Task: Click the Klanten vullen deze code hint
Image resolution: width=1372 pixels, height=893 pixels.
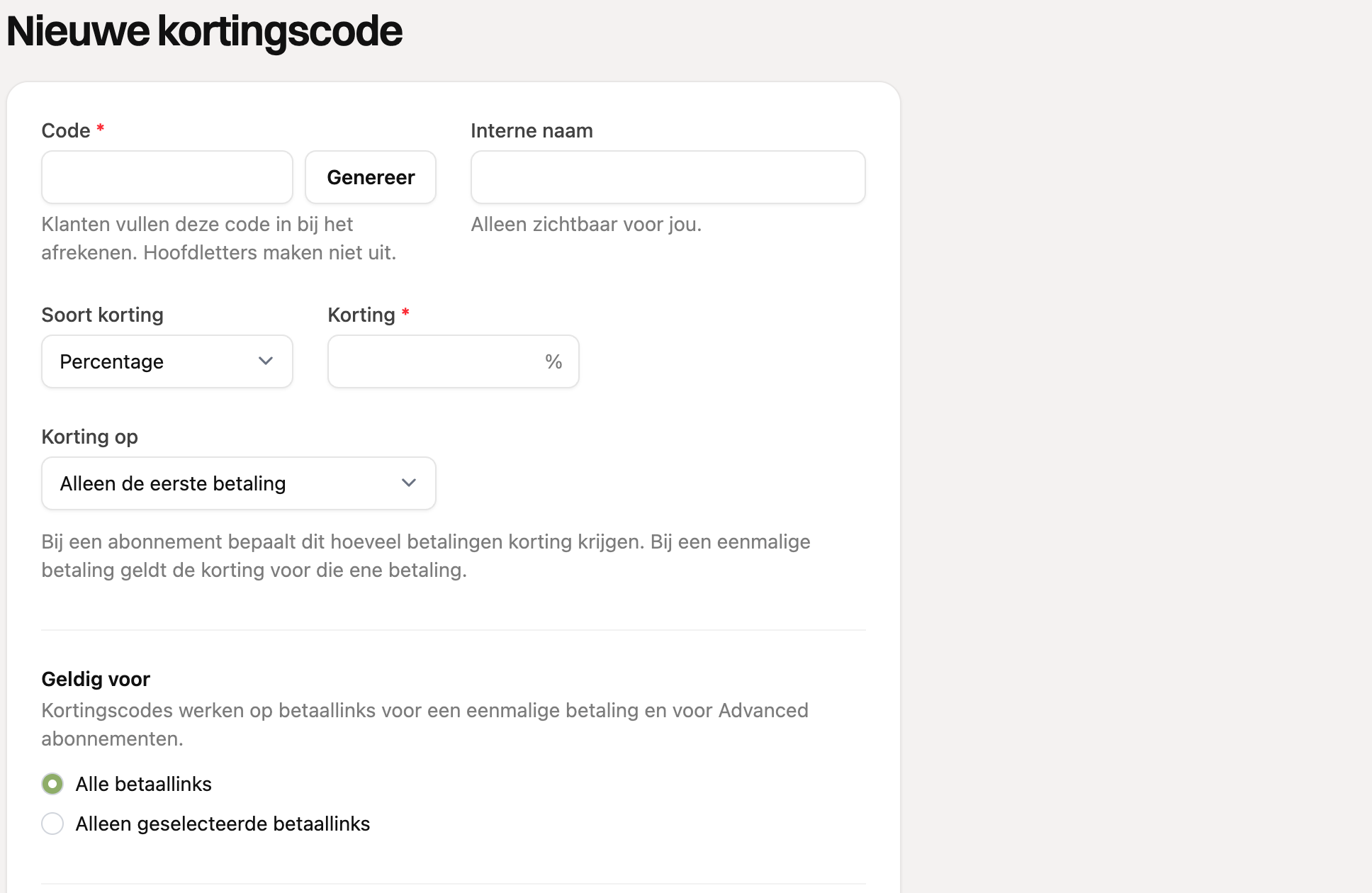Action: 219,238
